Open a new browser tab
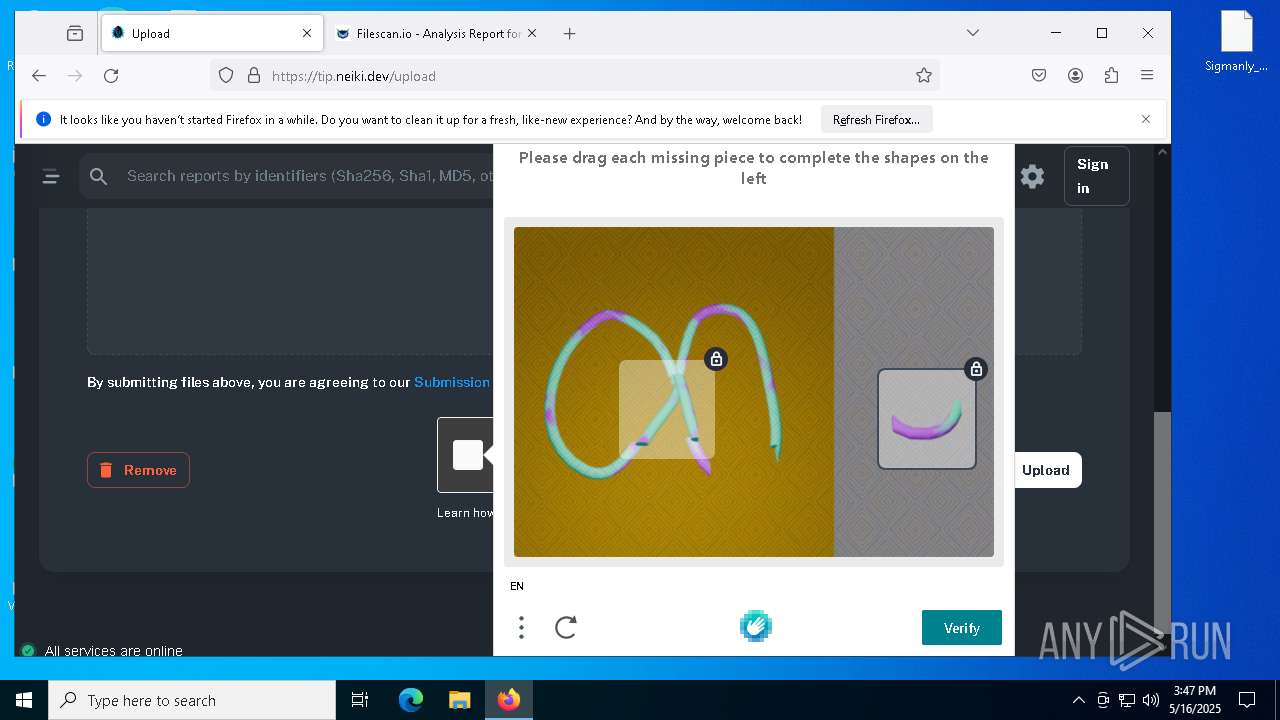1280x720 pixels. click(x=569, y=33)
